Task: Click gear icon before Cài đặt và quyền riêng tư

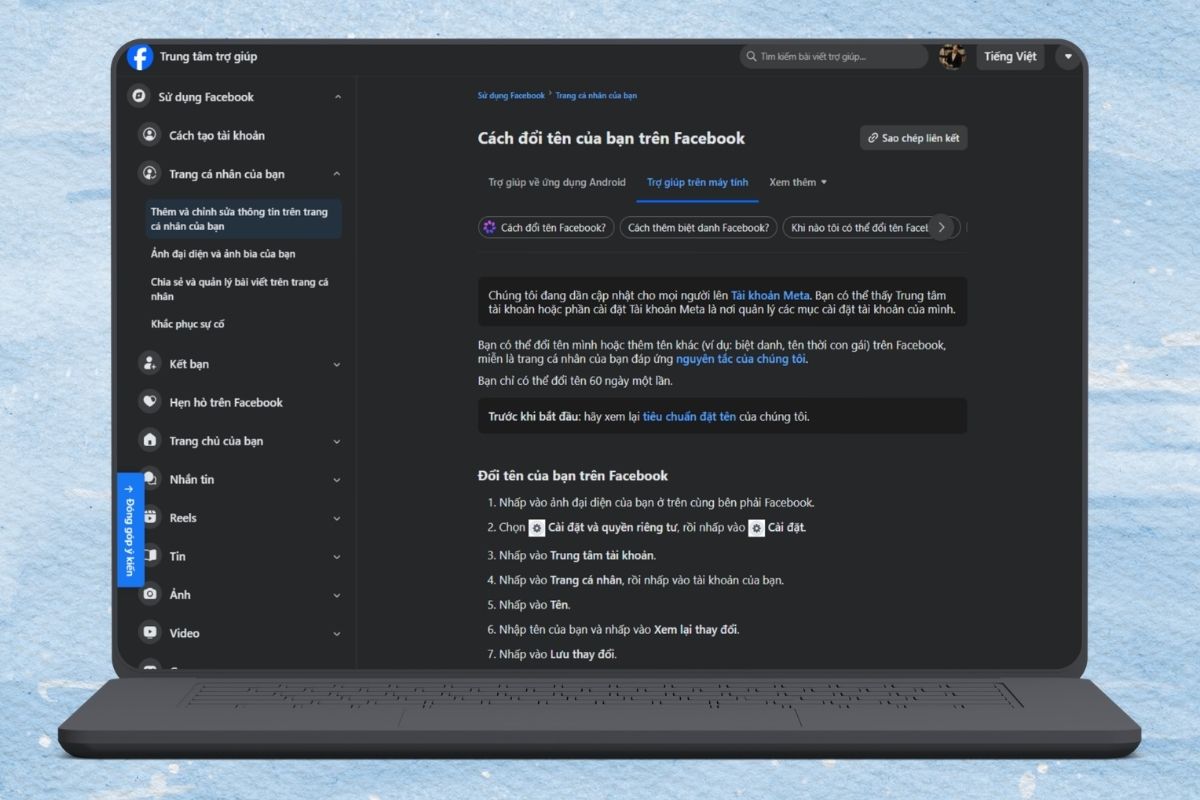Action: coord(537,528)
